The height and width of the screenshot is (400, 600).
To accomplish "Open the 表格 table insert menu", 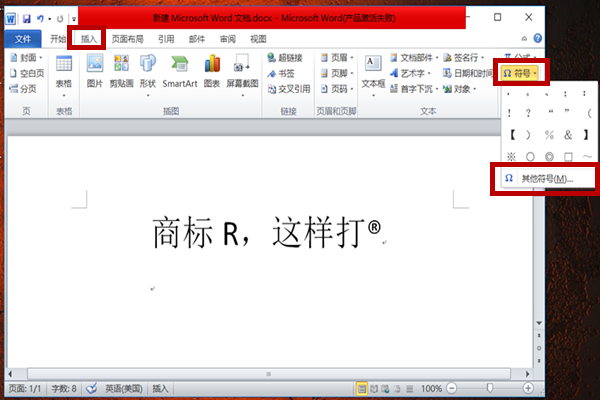I will [x=64, y=76].
